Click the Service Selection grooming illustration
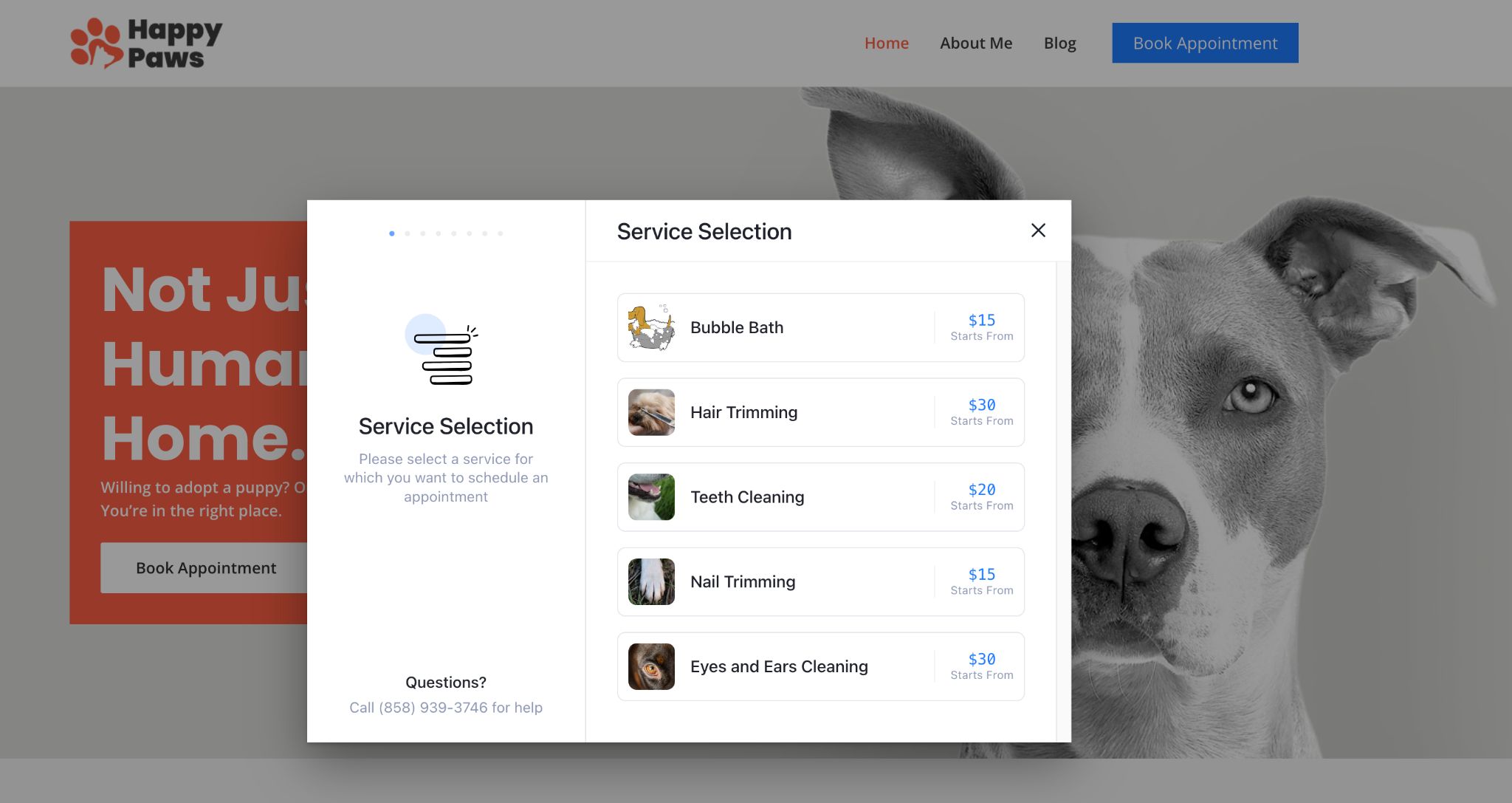 [445, 350]
